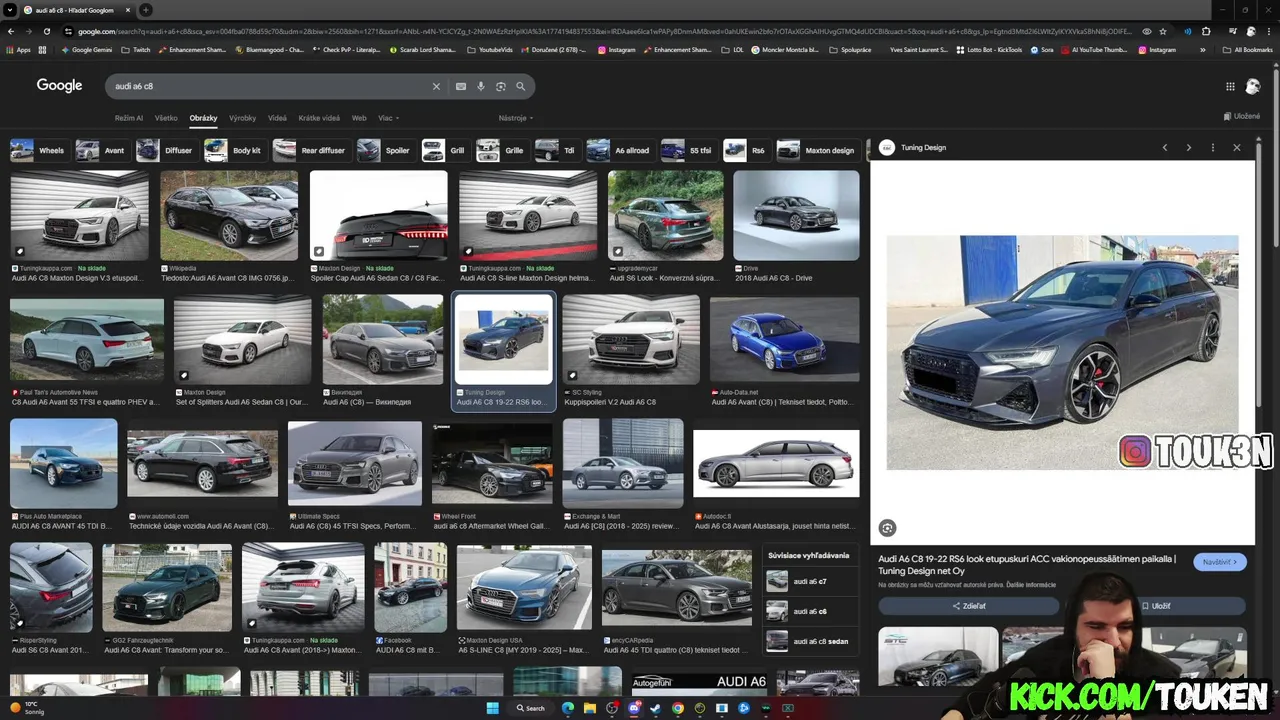Go to the Google logo homepage

[60, 86]
